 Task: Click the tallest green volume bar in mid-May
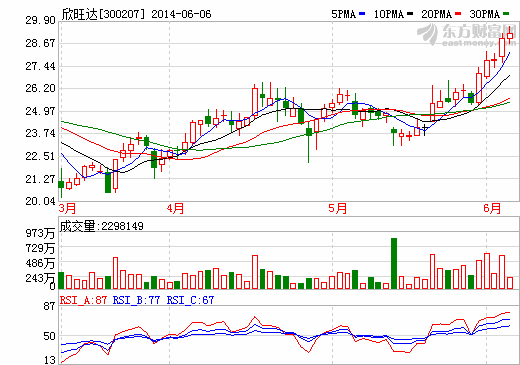pos(394,263)
